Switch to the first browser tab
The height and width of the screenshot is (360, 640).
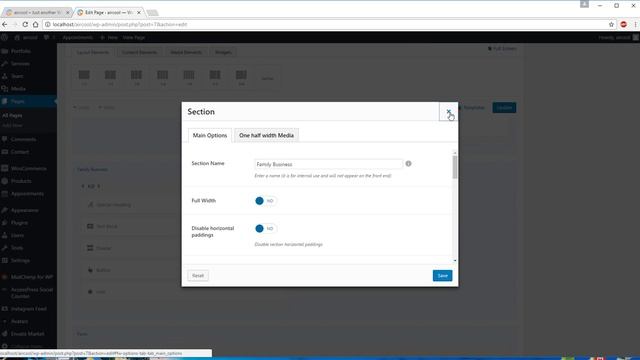coord(37,13)
